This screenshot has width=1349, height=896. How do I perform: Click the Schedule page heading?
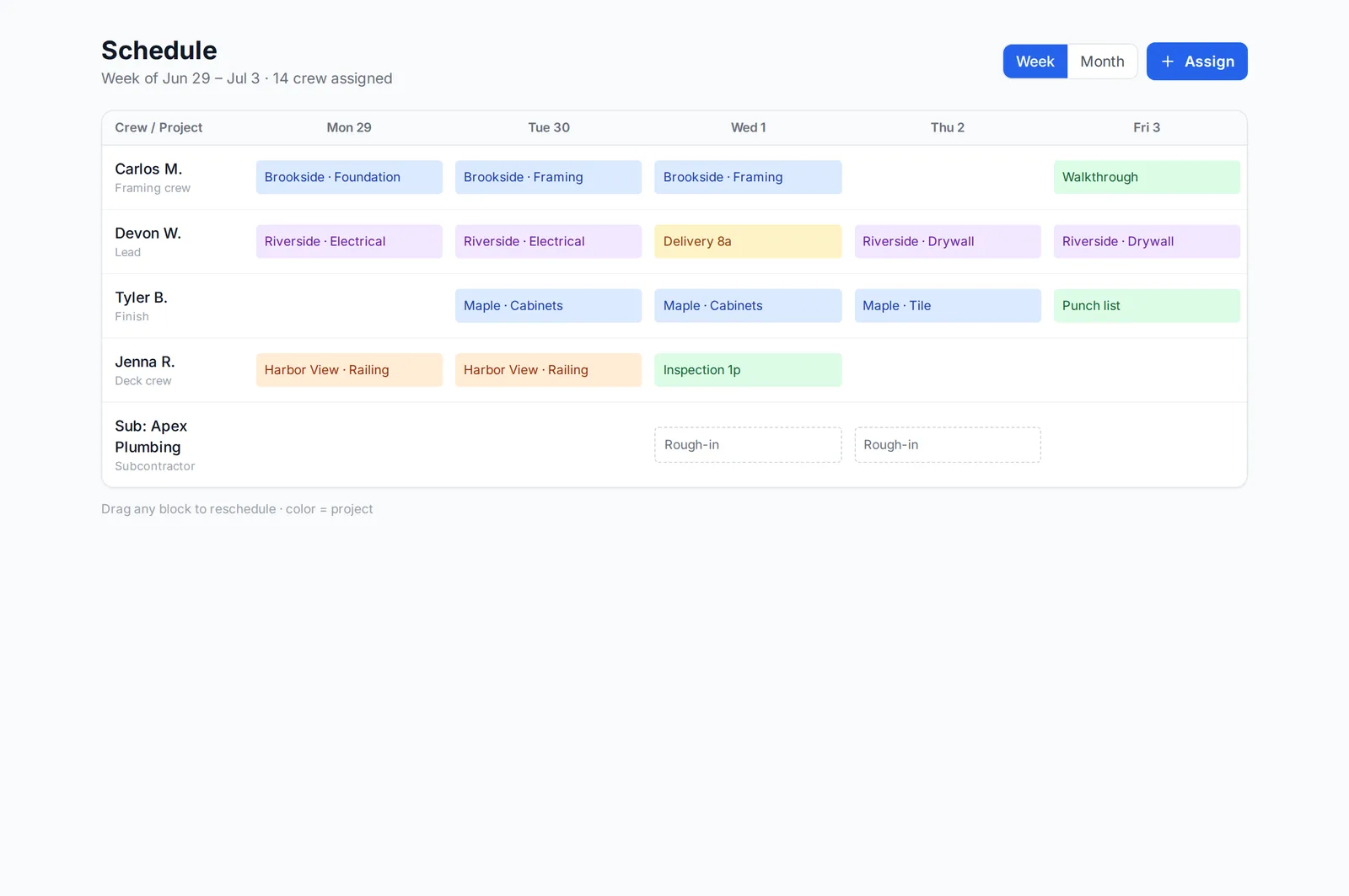(x=159, y=51)
